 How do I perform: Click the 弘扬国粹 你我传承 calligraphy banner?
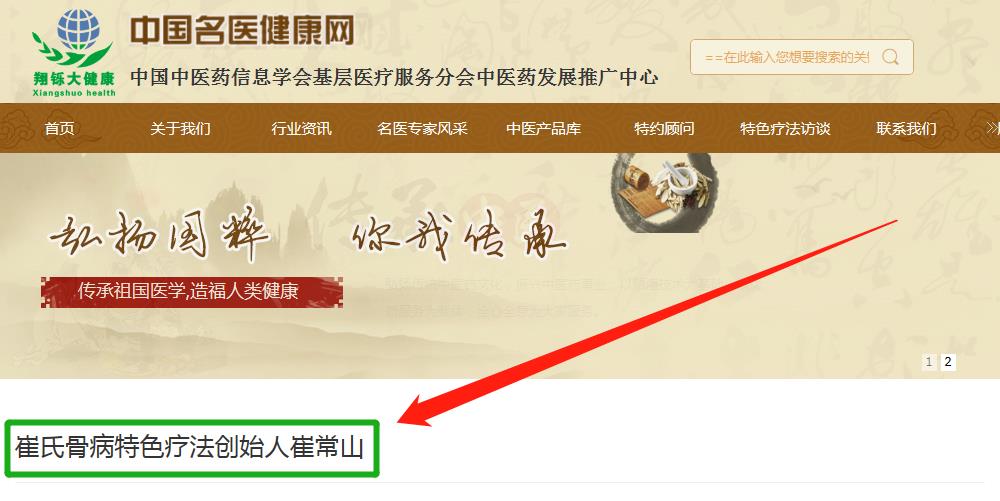pos(306,235)
